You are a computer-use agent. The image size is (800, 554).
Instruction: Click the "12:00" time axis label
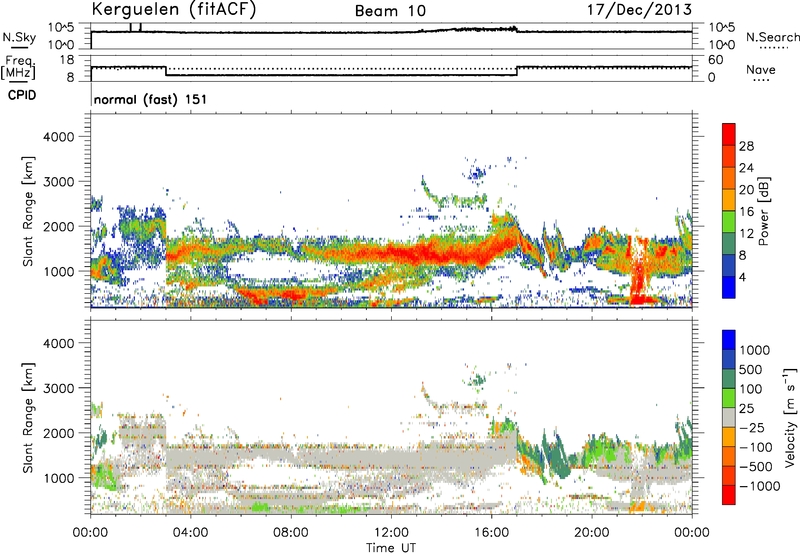(391, 533)
